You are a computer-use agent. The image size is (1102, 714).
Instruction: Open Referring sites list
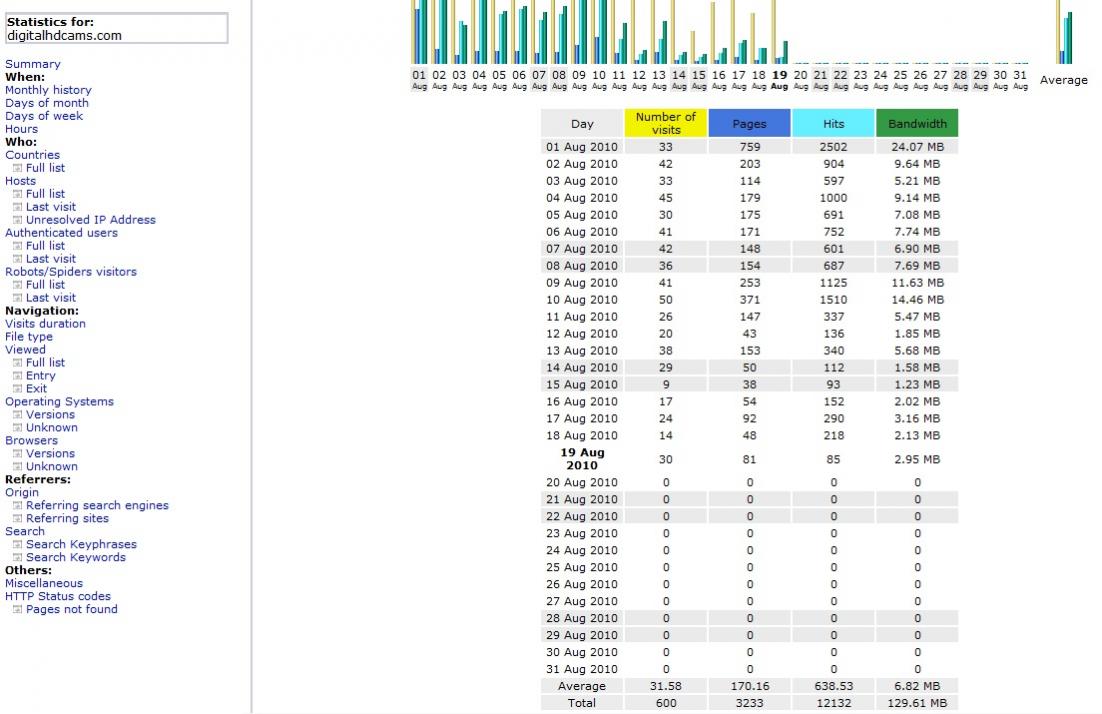coord(67,518)
